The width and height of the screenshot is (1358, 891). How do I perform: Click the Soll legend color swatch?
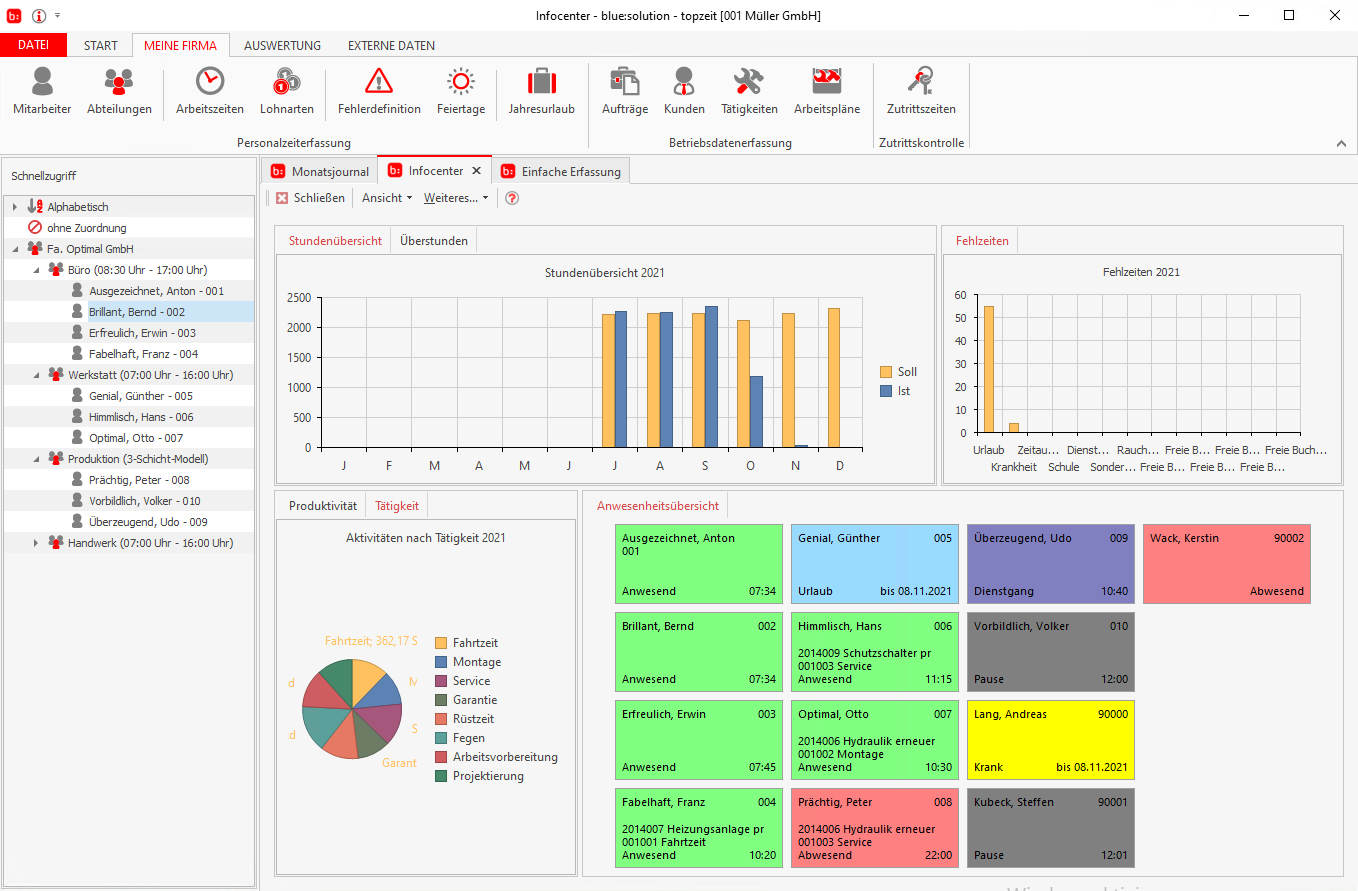(x=886, y=372)
